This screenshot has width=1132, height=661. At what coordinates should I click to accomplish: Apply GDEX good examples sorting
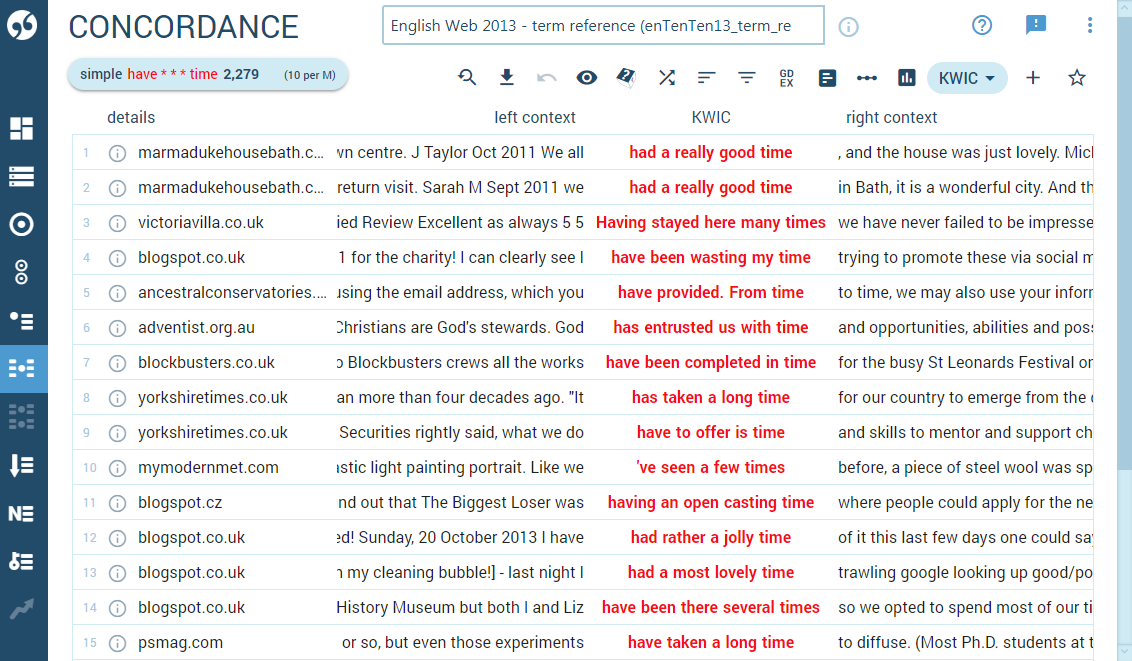point(787,78)
